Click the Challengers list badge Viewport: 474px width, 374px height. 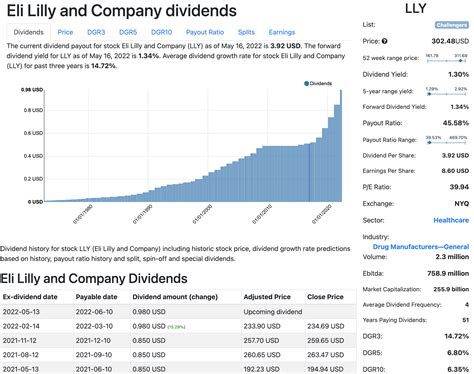(452, 25)
